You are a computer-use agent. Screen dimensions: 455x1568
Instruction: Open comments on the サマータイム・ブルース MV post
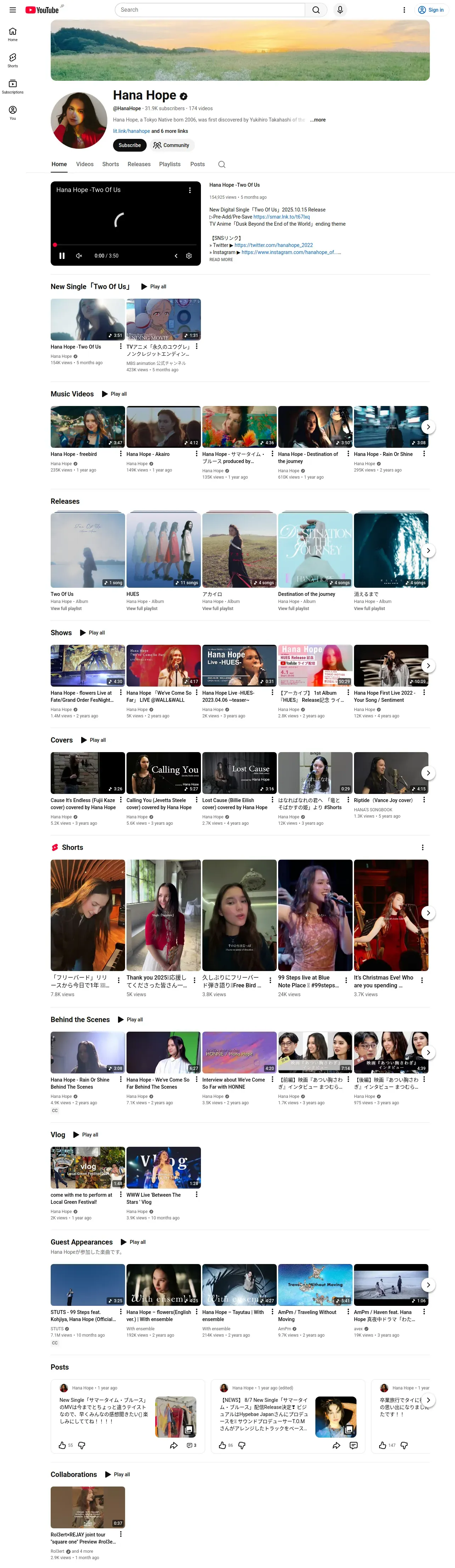(x=191, y=1445)
